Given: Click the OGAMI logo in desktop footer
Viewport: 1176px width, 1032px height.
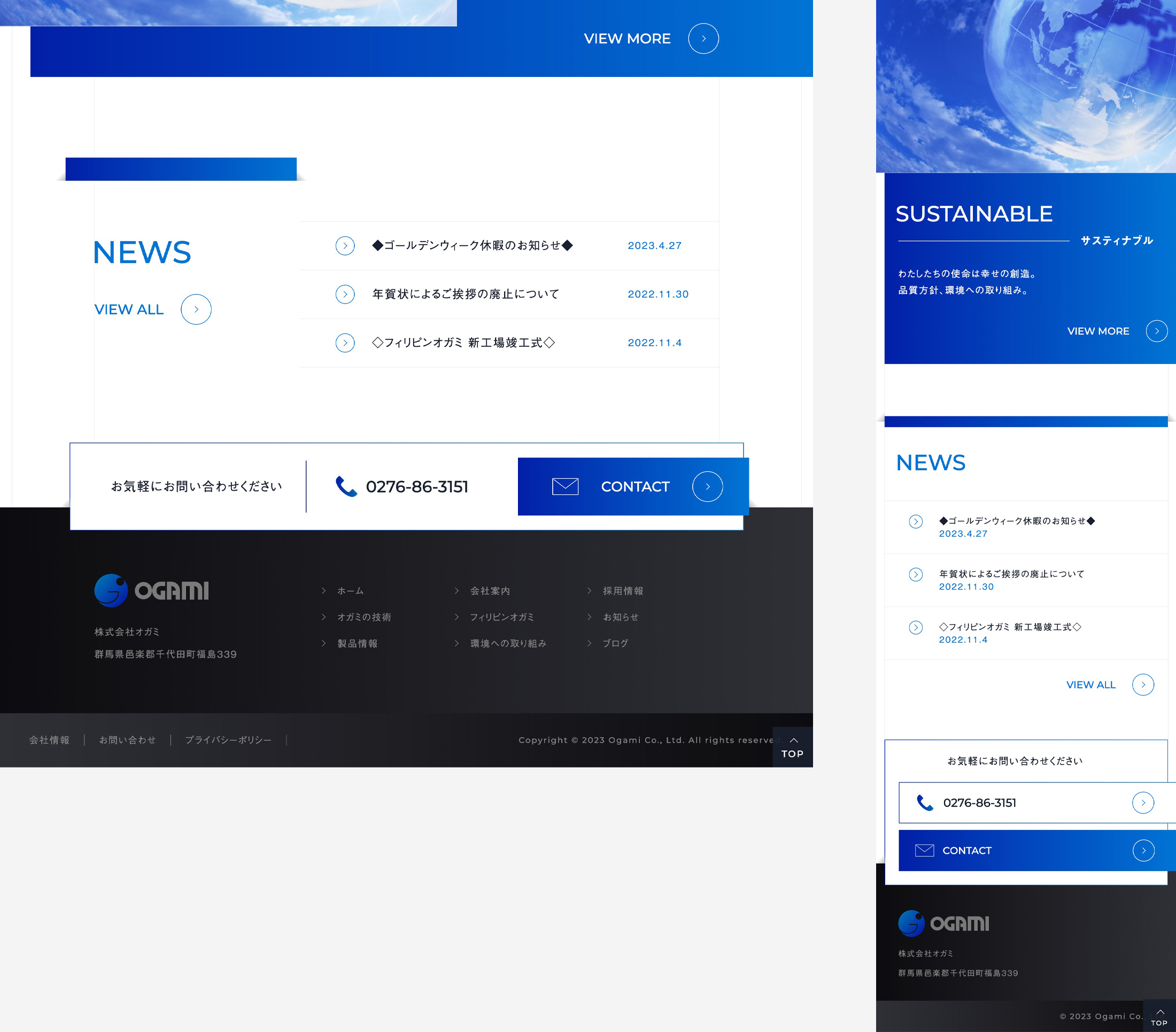Looking at the screenshot, I should pyautogui.click(x=152, y=590).
